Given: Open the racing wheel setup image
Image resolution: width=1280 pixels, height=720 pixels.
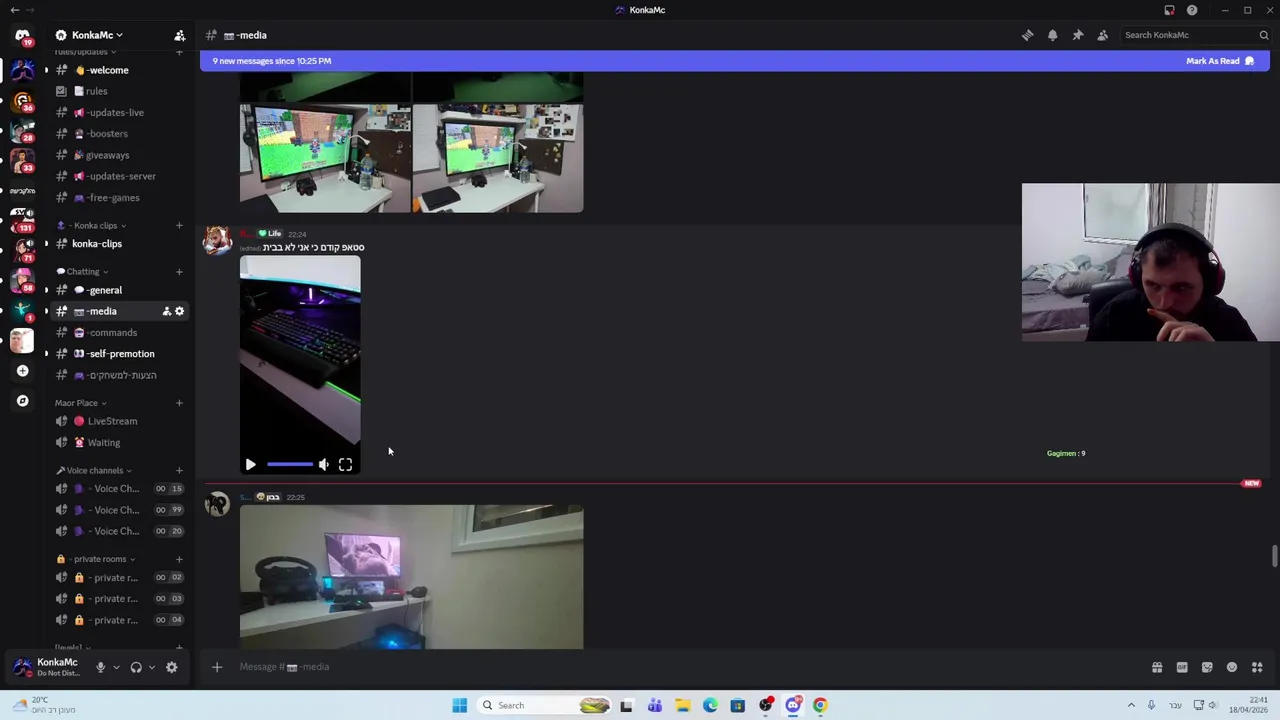Looking at the screenshot, I should 411,577.
